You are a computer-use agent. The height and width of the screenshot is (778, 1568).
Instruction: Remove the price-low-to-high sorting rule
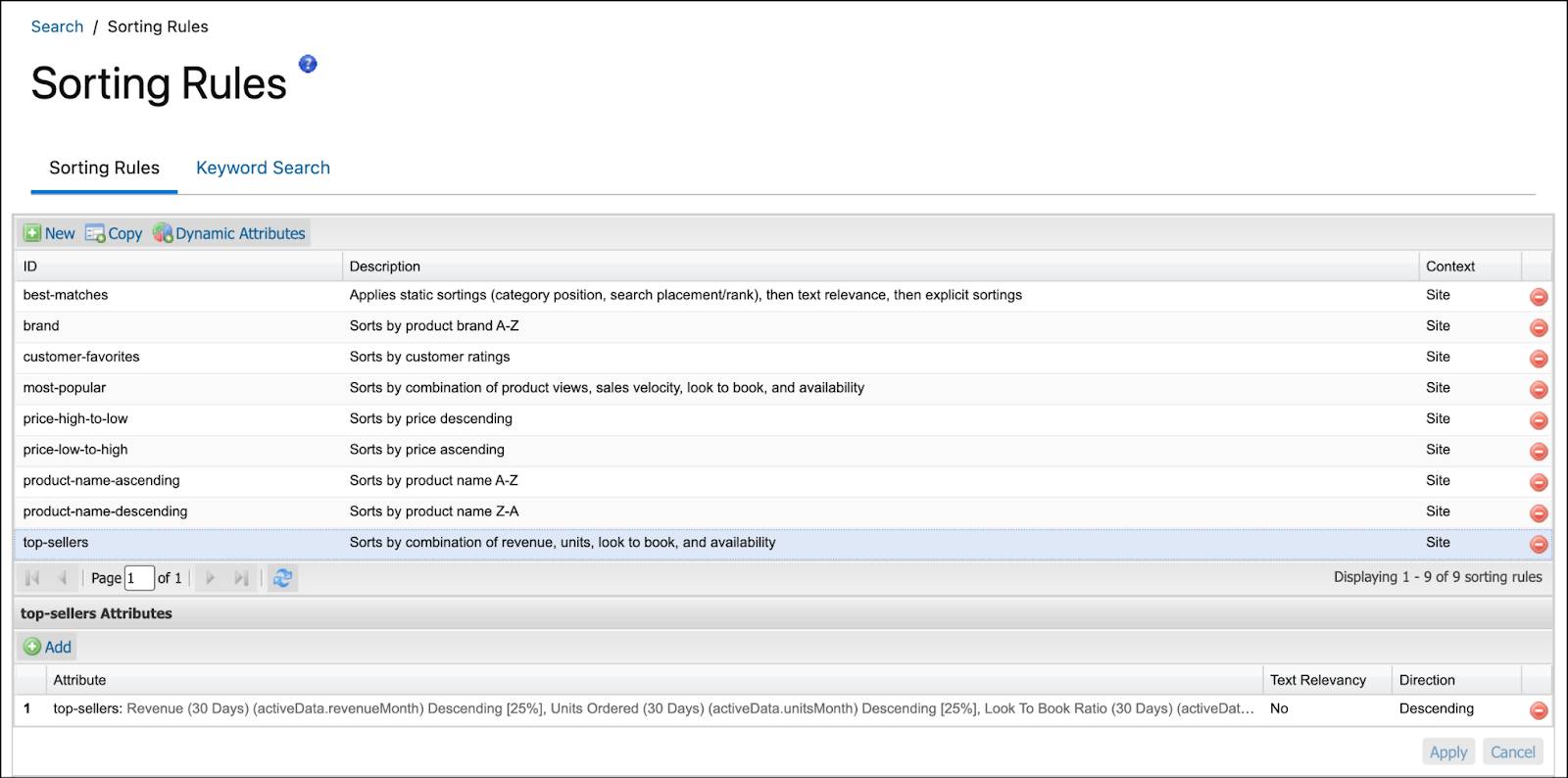click(1539, 451)
